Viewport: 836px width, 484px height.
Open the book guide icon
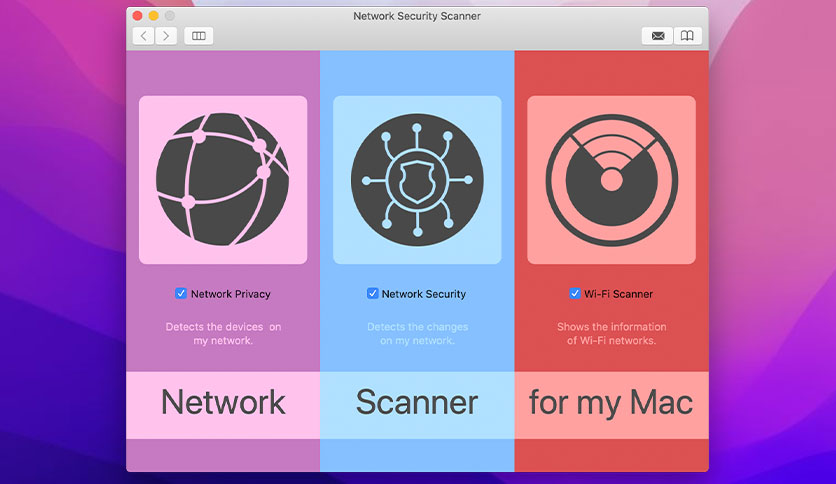pos(688,36)
